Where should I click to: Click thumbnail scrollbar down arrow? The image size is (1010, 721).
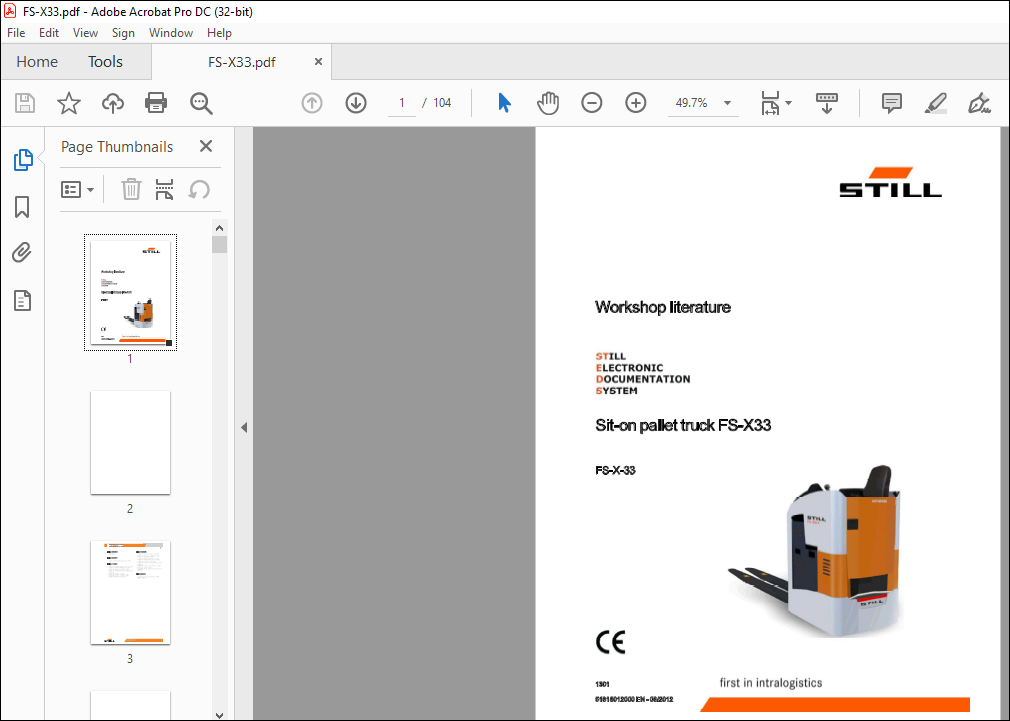tap(220, 714)
